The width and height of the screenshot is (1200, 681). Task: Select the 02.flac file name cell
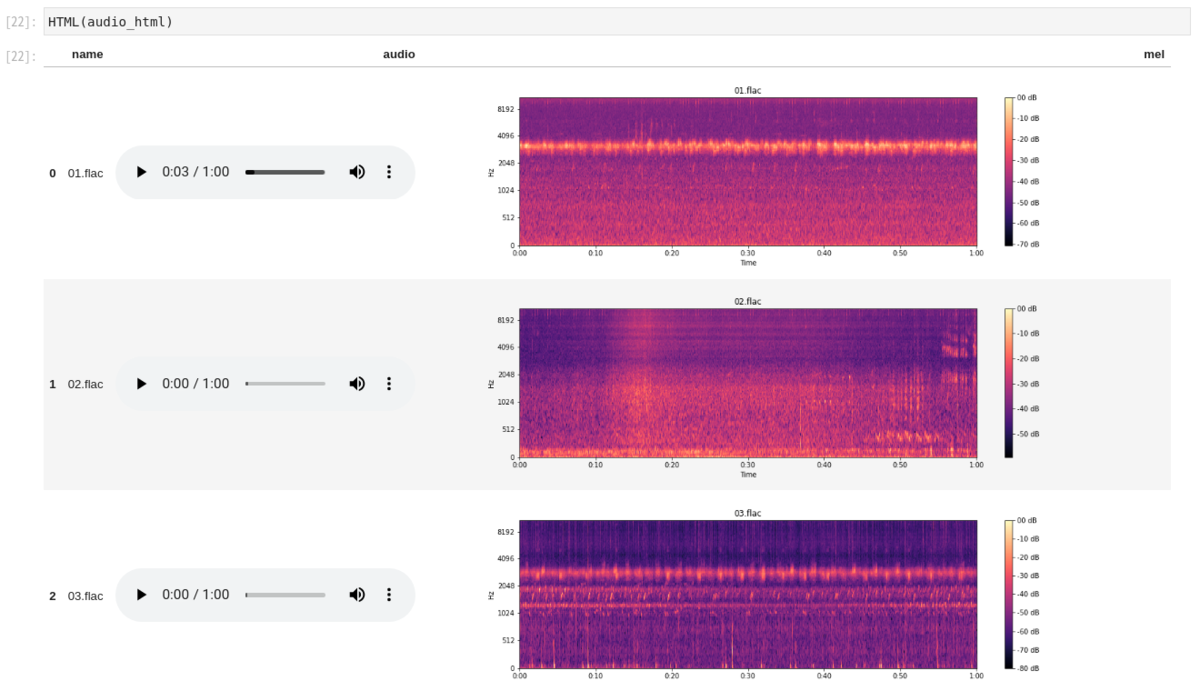point(85,384)
